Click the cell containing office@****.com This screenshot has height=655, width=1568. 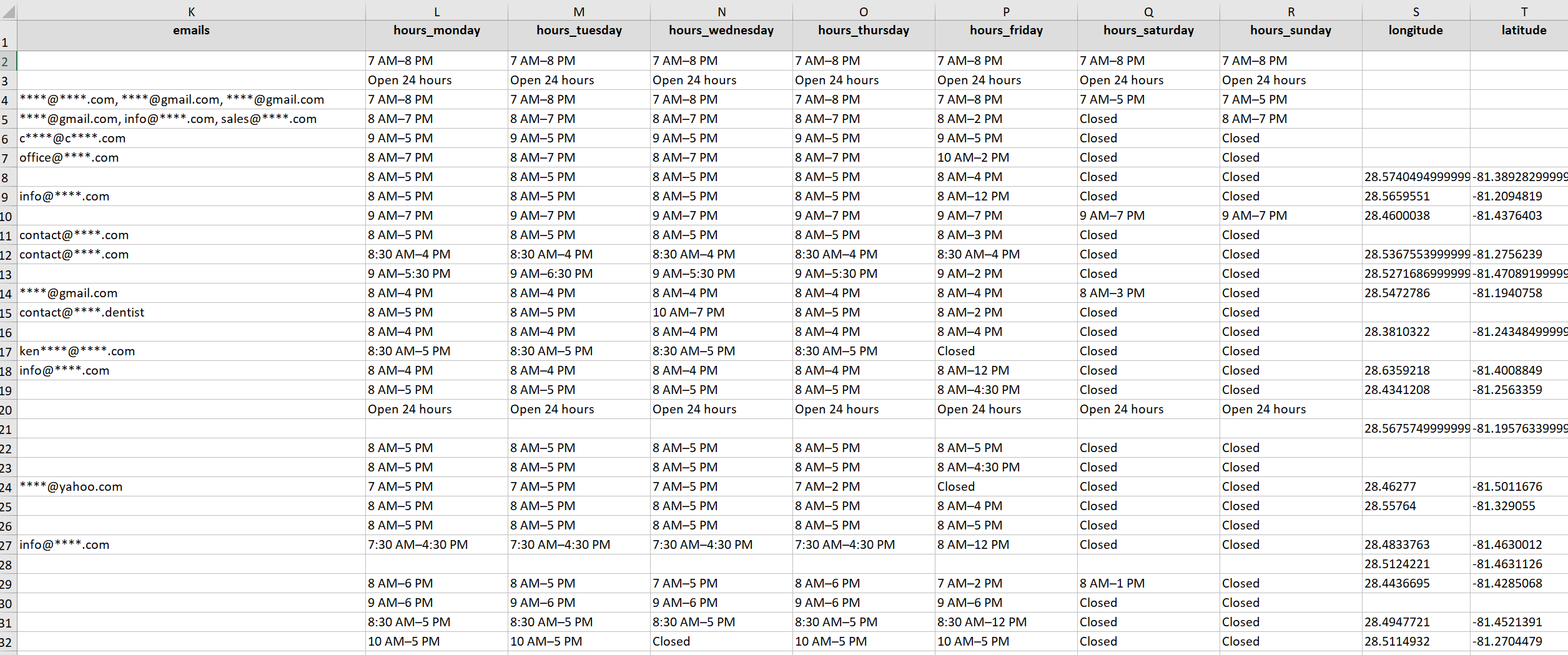tap(69, 157)
